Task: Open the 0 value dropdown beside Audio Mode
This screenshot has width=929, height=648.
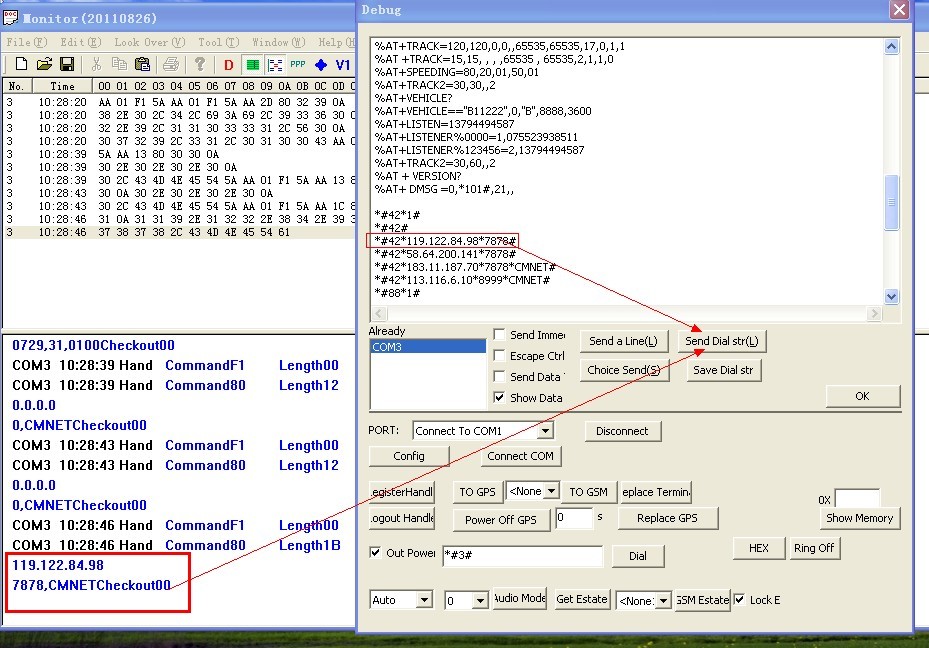Action: [x=480, y=601]
